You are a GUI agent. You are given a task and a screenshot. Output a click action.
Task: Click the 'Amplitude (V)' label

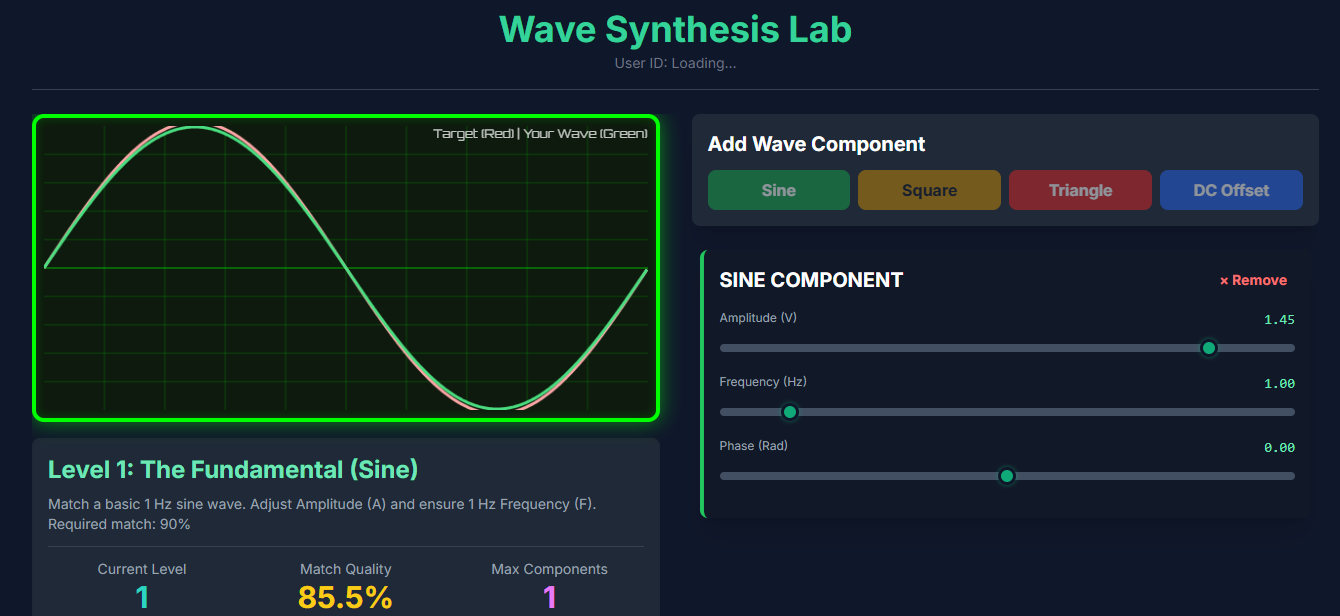(758, 318)
